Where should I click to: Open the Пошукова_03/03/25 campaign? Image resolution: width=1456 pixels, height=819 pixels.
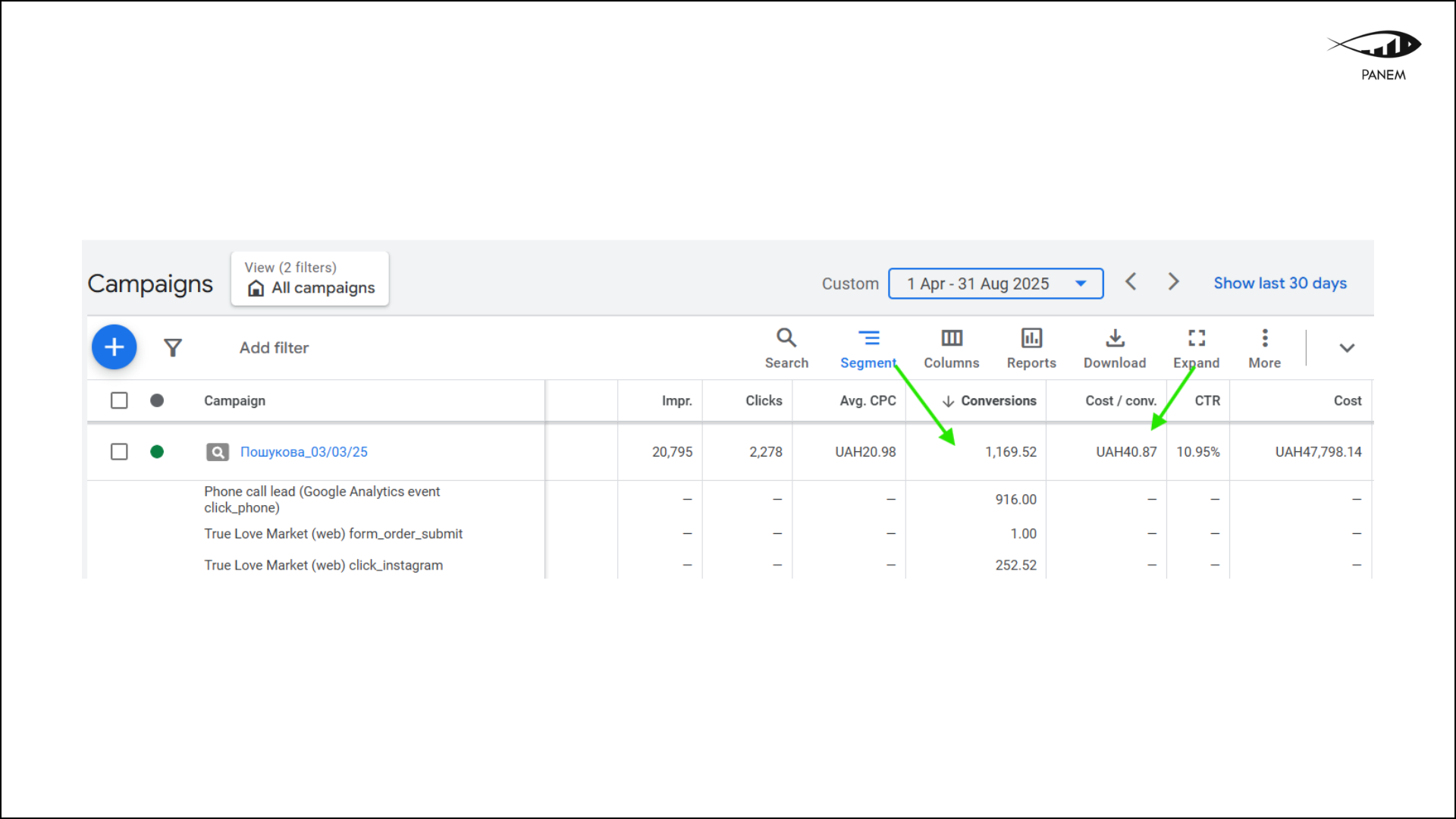[x=303, y=451]
